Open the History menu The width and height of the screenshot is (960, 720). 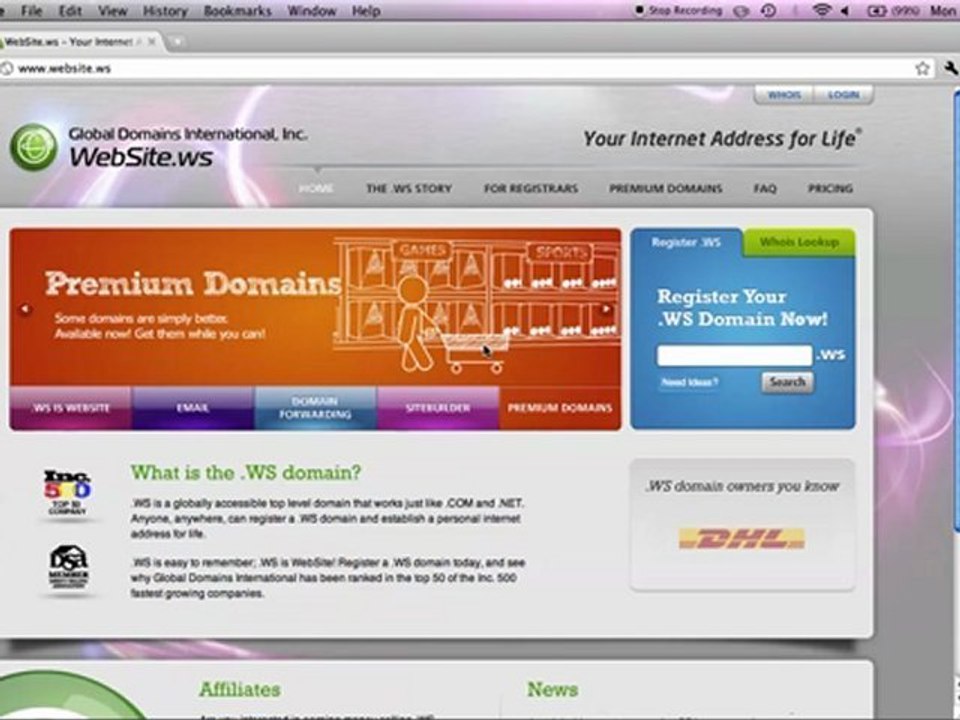pyautogui.click(x=165, y=10)
